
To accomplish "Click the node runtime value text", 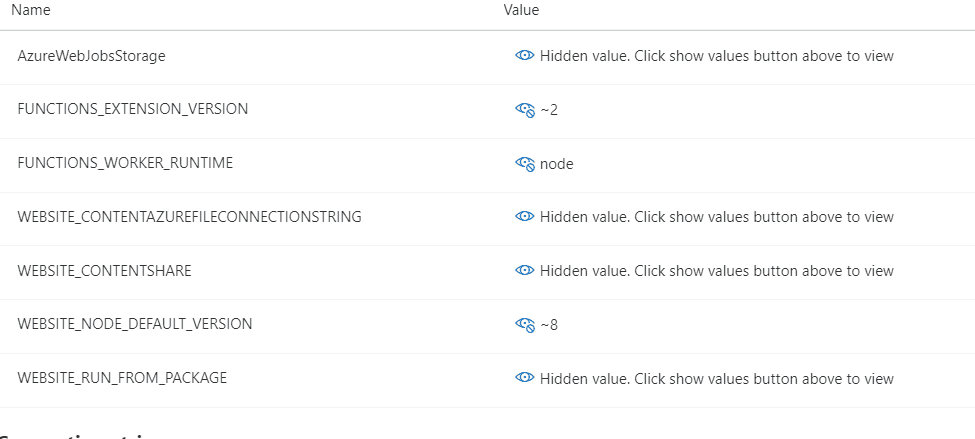I will coord(557,164).
